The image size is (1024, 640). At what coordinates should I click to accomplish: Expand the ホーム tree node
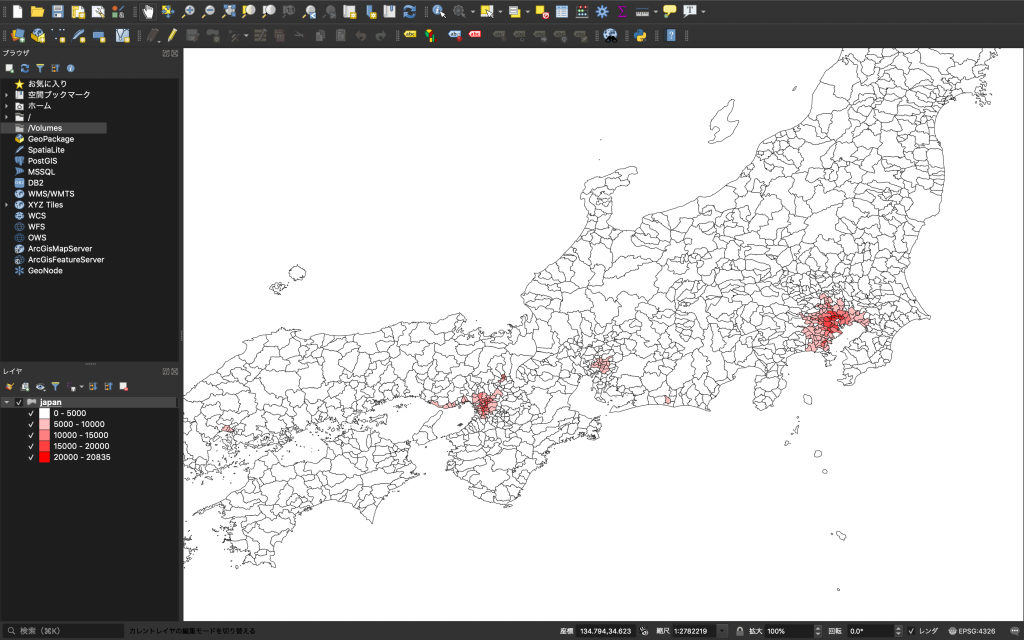[7, 106]
